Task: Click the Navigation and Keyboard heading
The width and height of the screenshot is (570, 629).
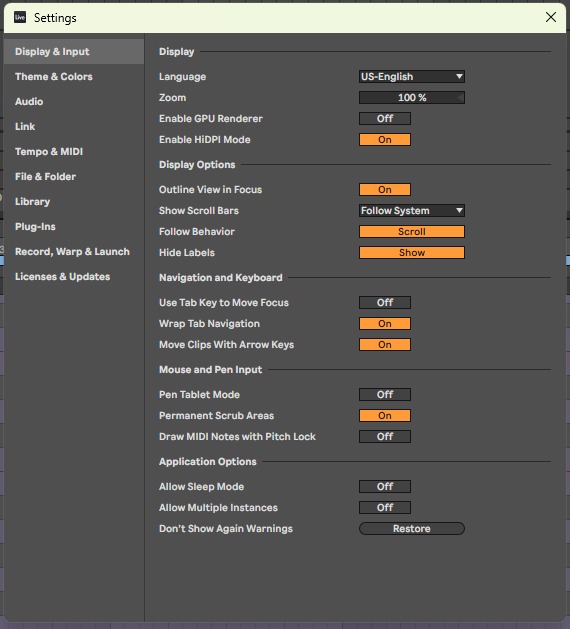Action: click(x=221, y=278)
